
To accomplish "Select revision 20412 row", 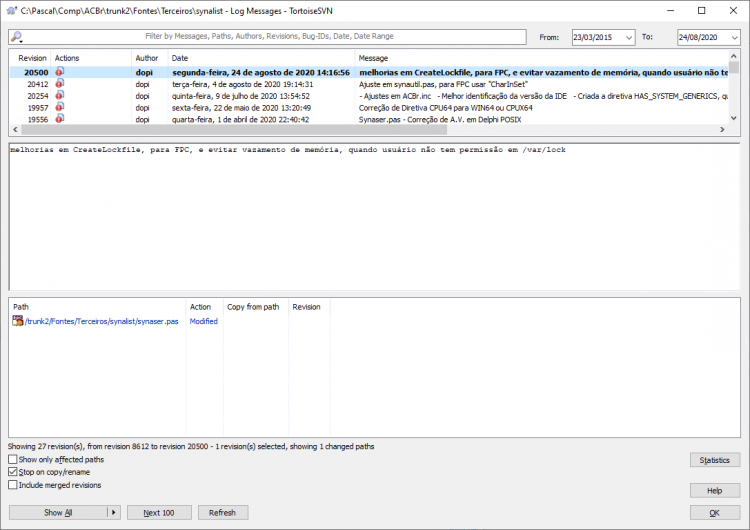I will tap(369, 84).
